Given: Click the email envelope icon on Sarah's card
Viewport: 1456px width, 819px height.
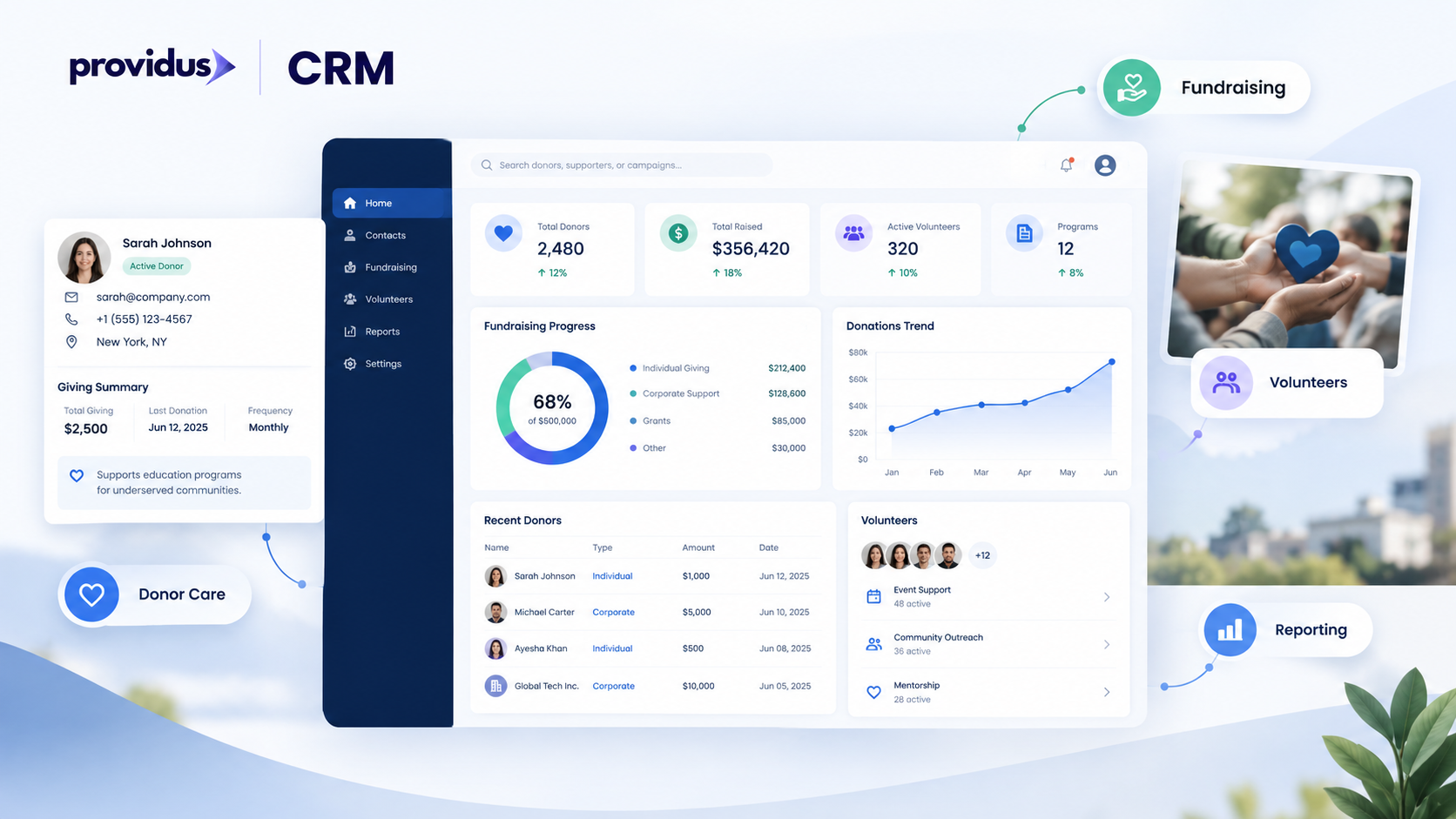Looking at the screenshot, I should 71,297.
